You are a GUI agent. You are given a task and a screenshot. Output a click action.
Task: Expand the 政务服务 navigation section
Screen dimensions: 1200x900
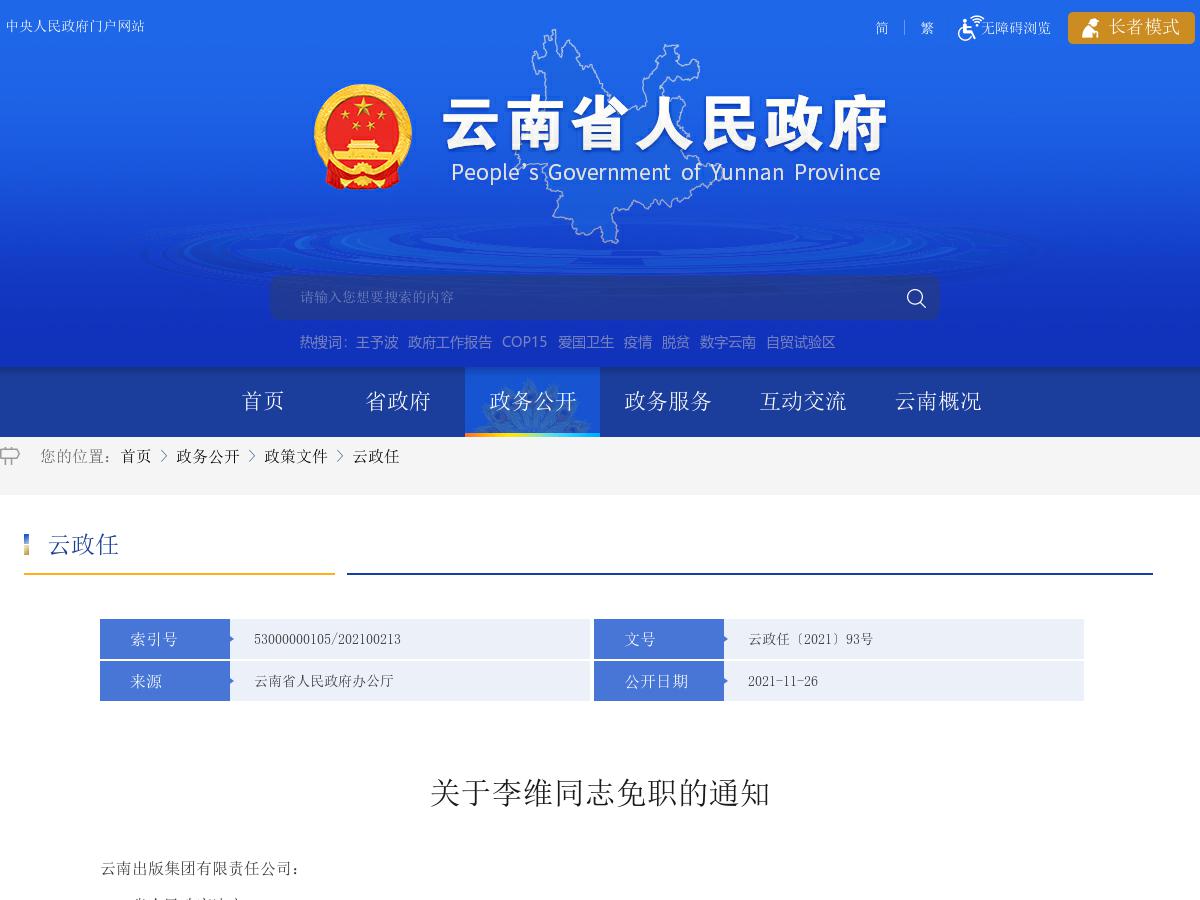pos(667,401)
